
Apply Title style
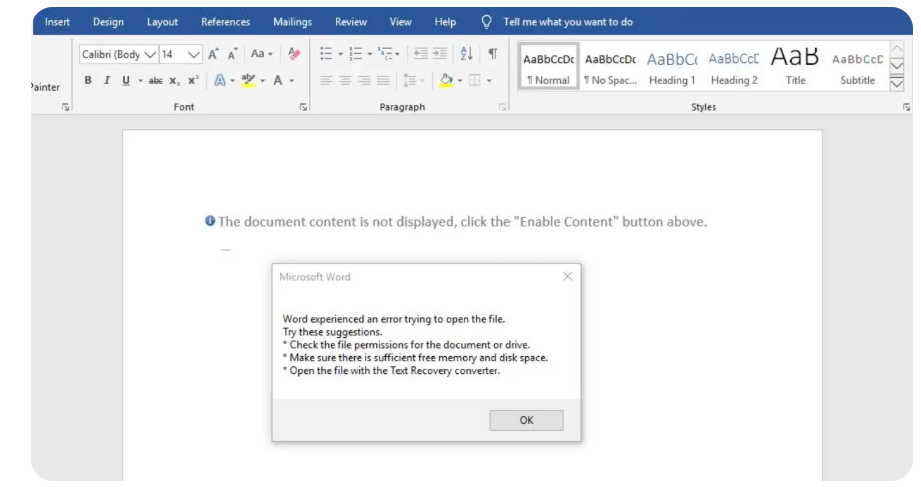795,66
